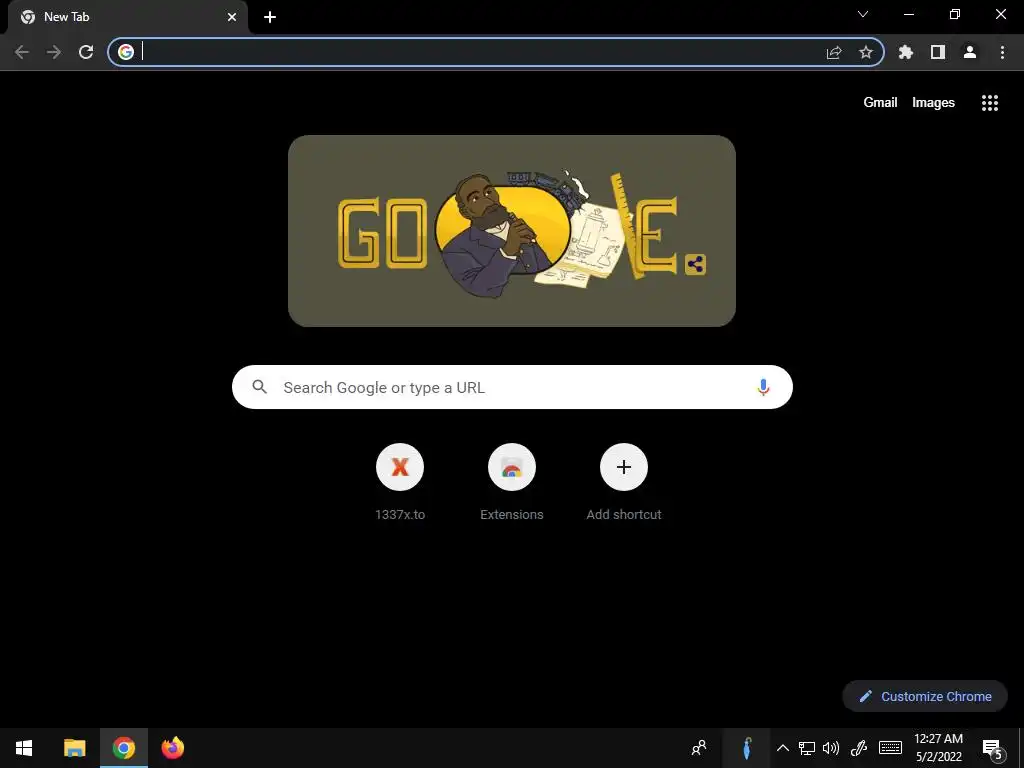Add a new shortcut tile
Screen dimensions: 1024x768
(624, 482)
